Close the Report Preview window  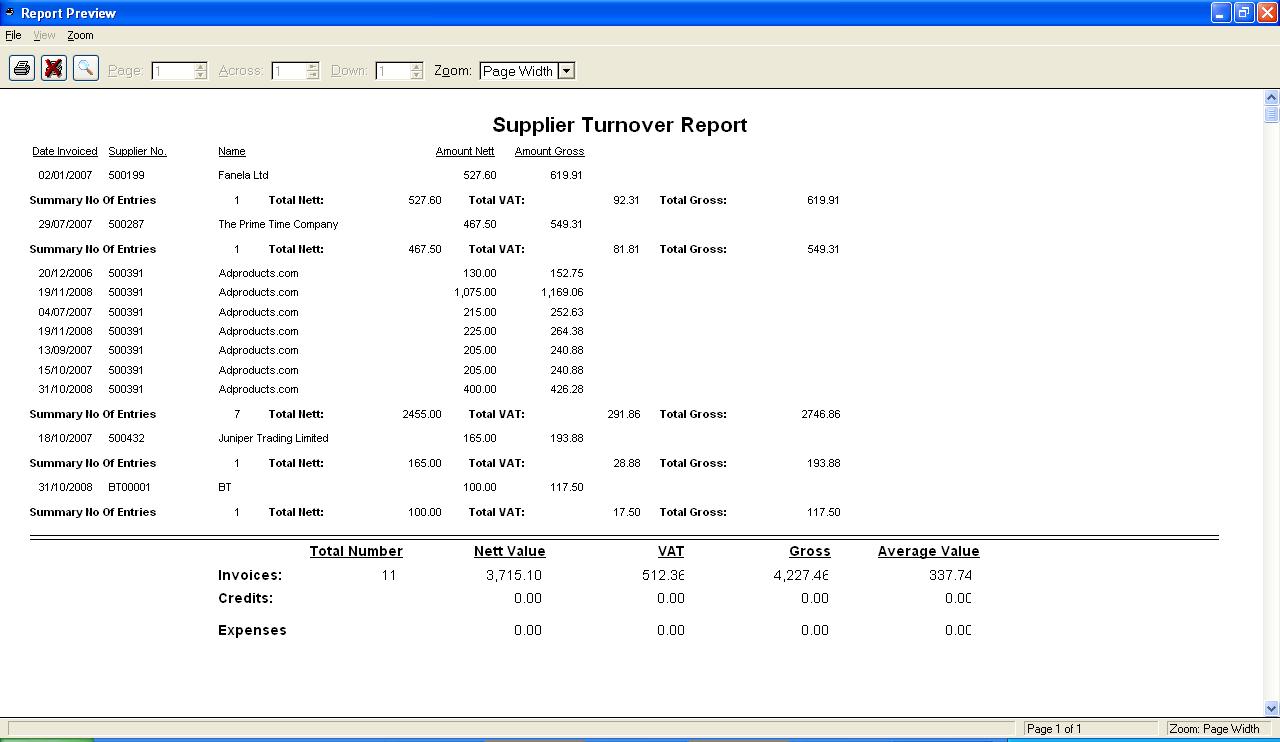point(1267,13)
